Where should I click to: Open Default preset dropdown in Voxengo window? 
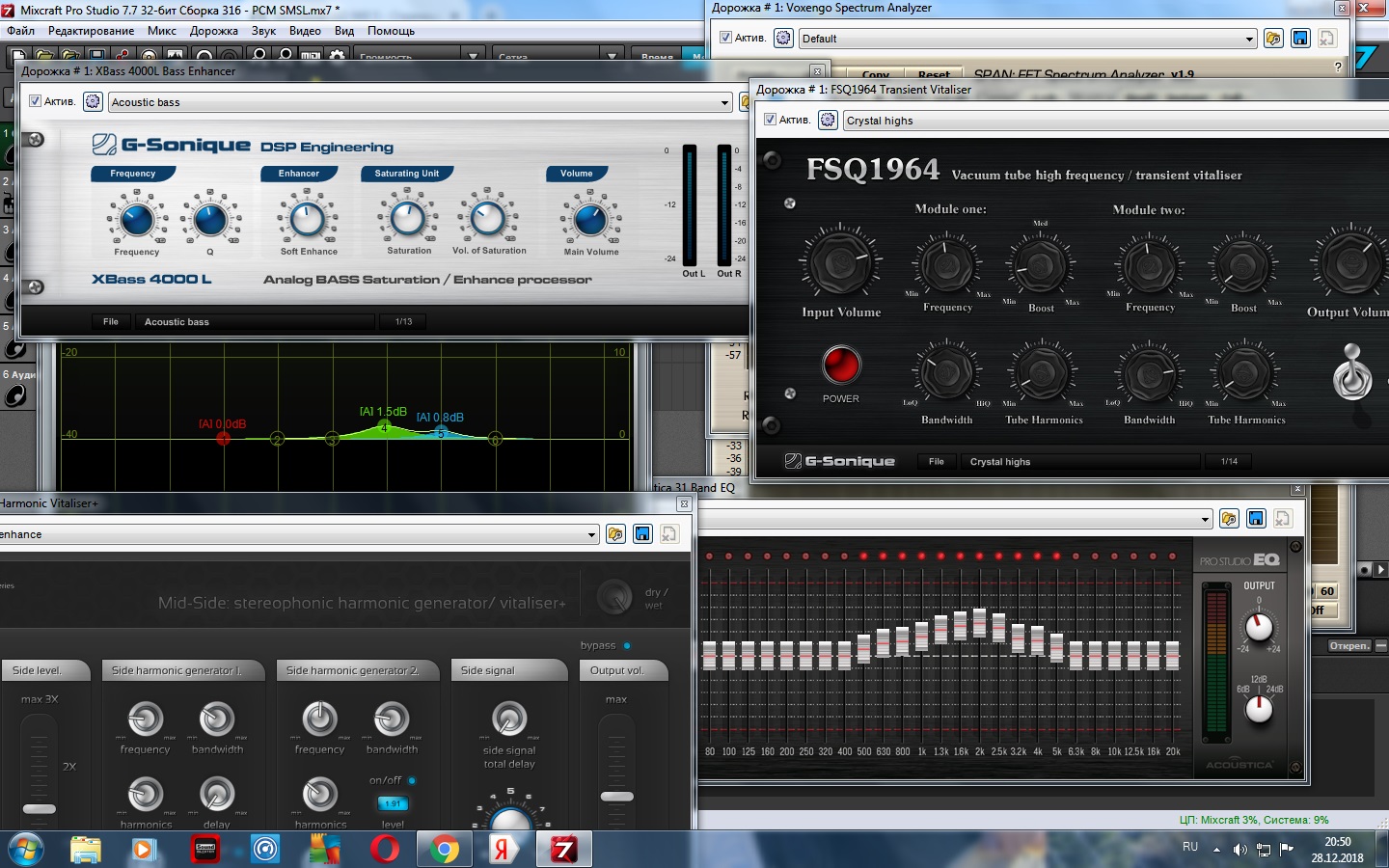[1249, 39]
